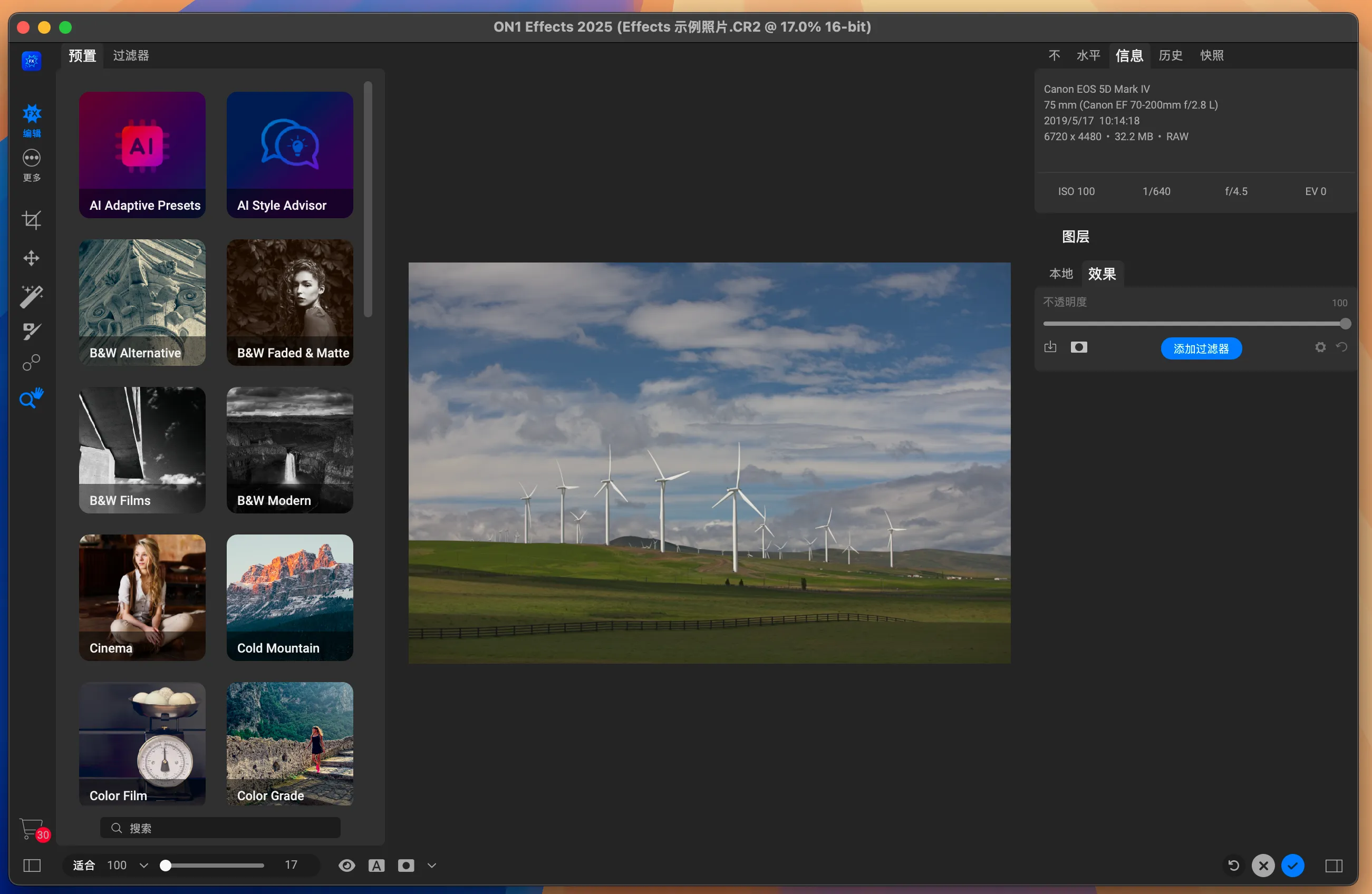Select the Crop tool in the sidebar
Image resolution: width=1372 pixels, height=894 pixels.
pos(31,220)
